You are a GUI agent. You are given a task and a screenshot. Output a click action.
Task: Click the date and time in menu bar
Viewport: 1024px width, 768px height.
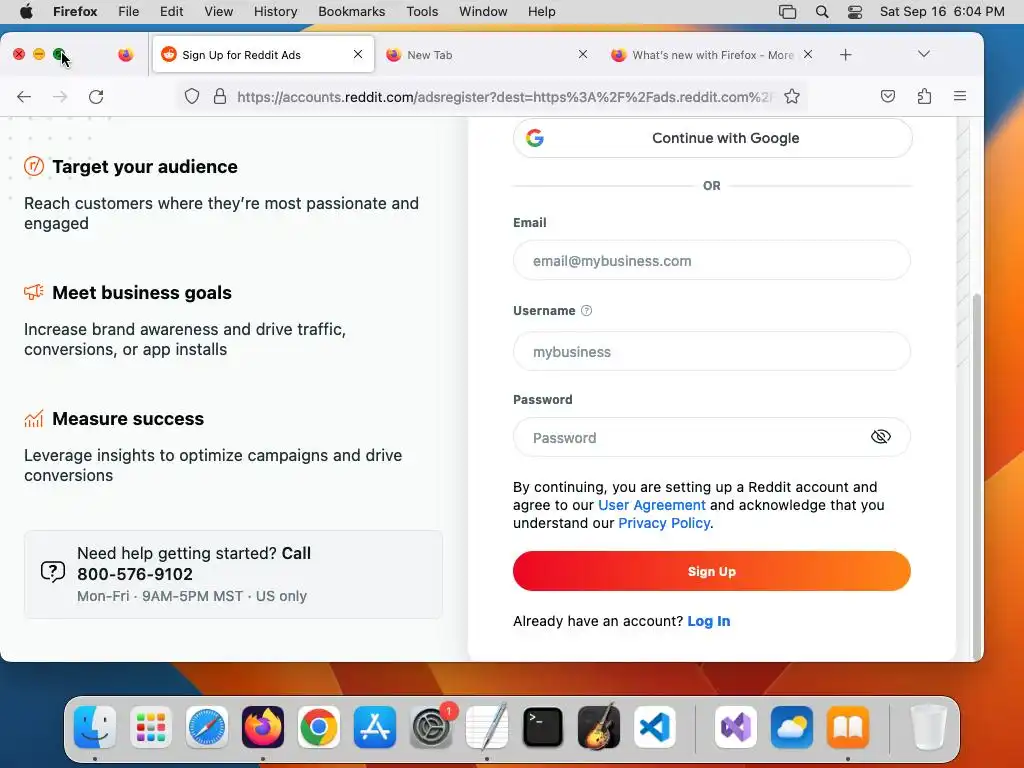tap(942, 12)
